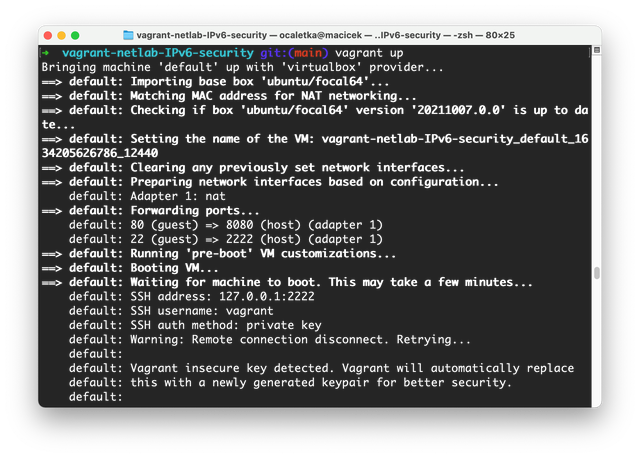Click the folder icon in the title bar

pos(128,35)
